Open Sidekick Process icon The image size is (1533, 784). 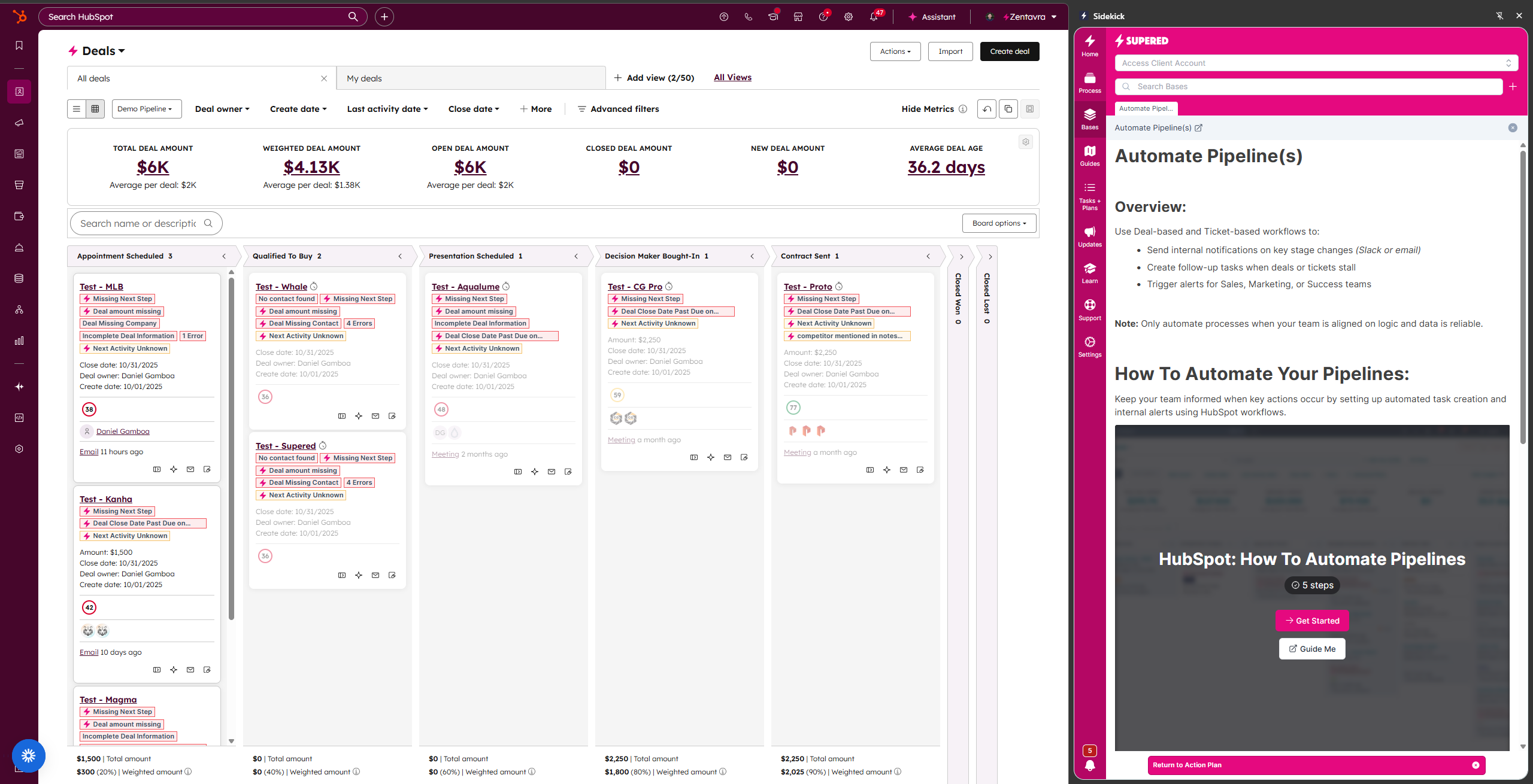(x=1090, y=83)
